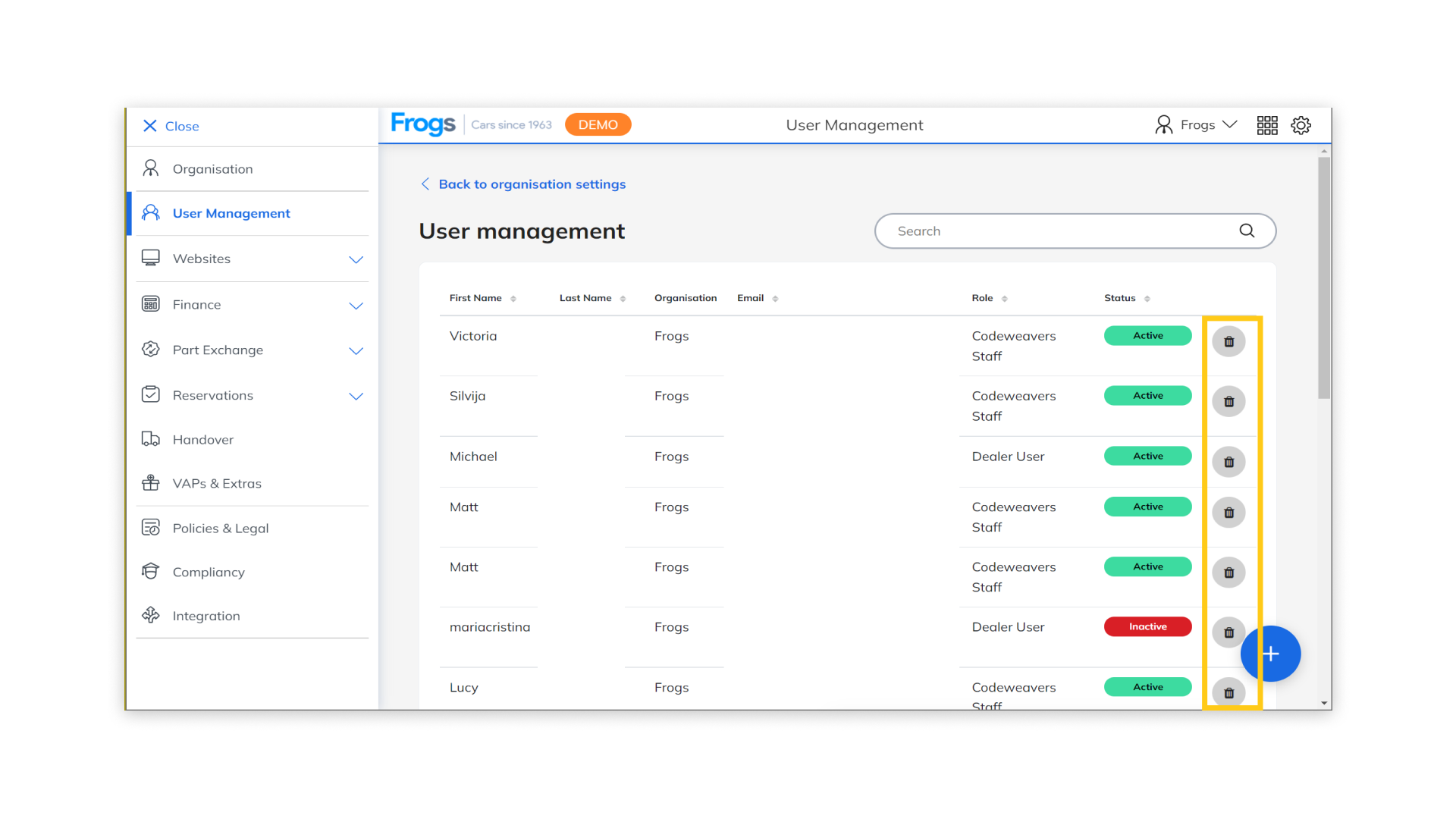Delete user Victoria with trash icon

click(1228, 342)
